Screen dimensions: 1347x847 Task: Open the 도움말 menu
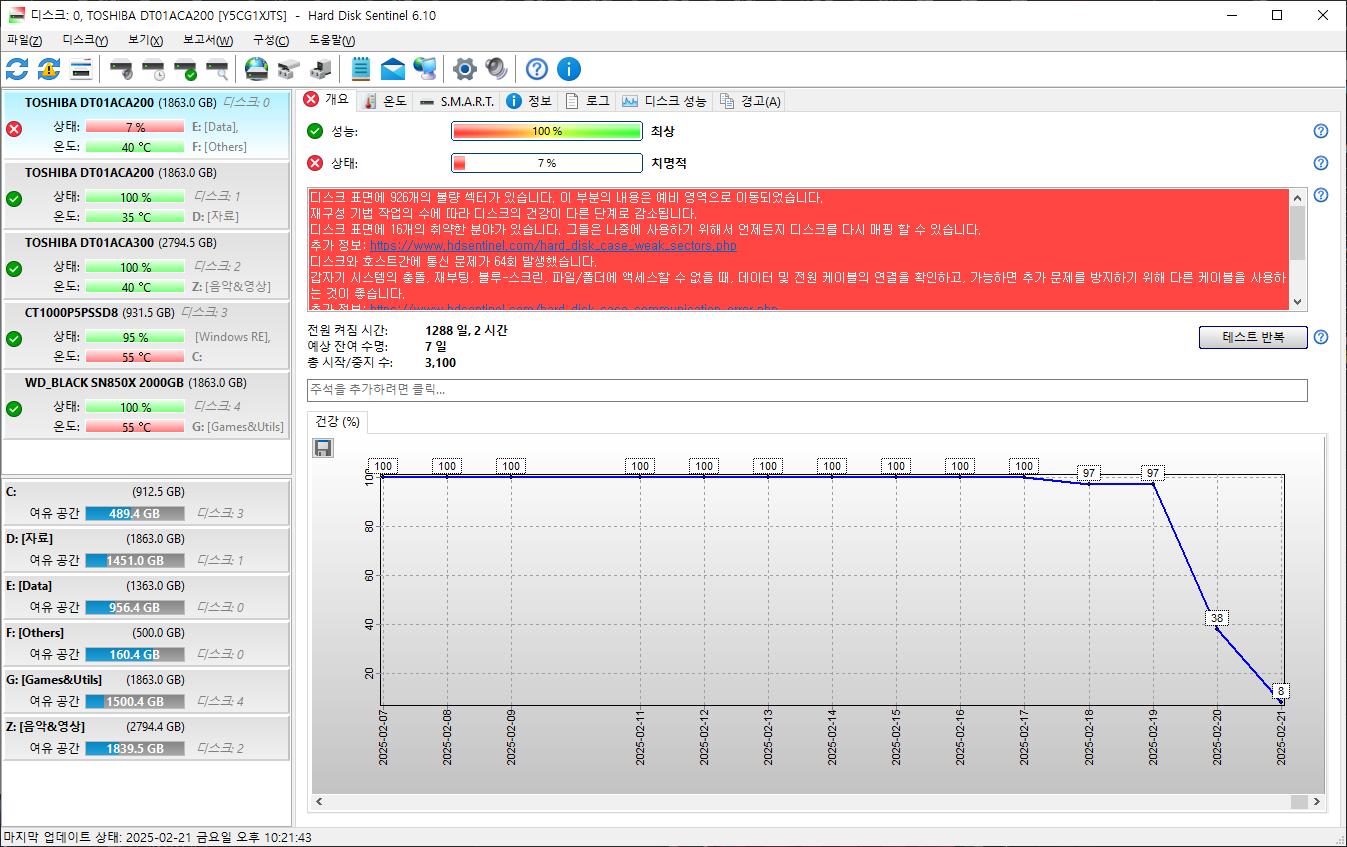click(332, 40)
